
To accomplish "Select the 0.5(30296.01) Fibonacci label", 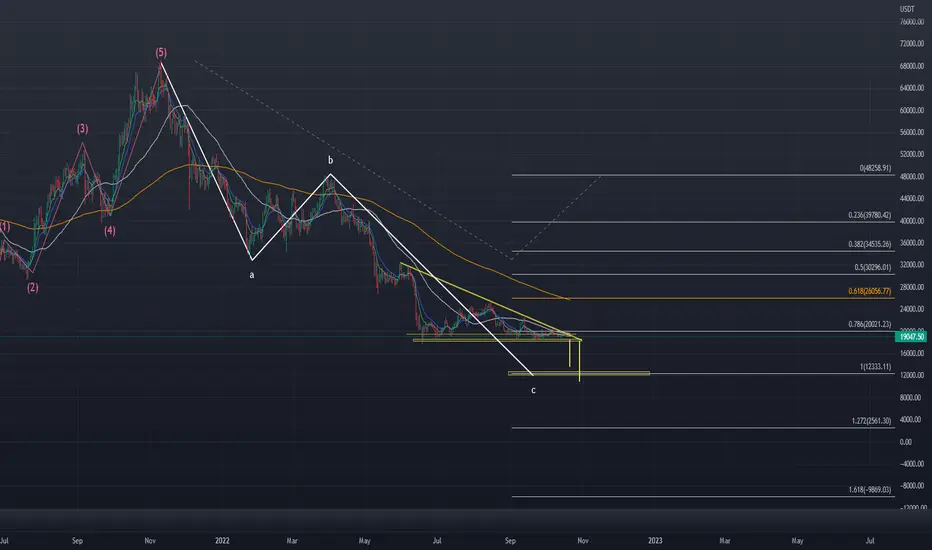I will point(873,268).
